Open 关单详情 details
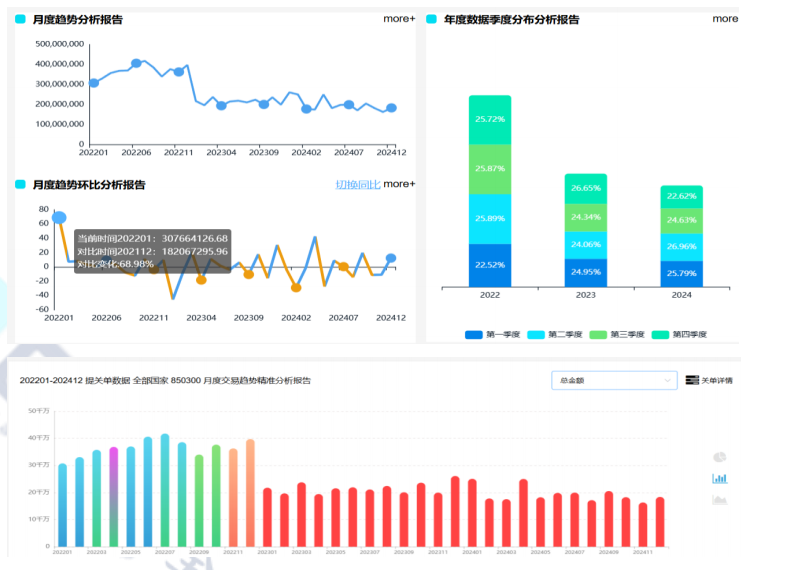 (717, 381)
